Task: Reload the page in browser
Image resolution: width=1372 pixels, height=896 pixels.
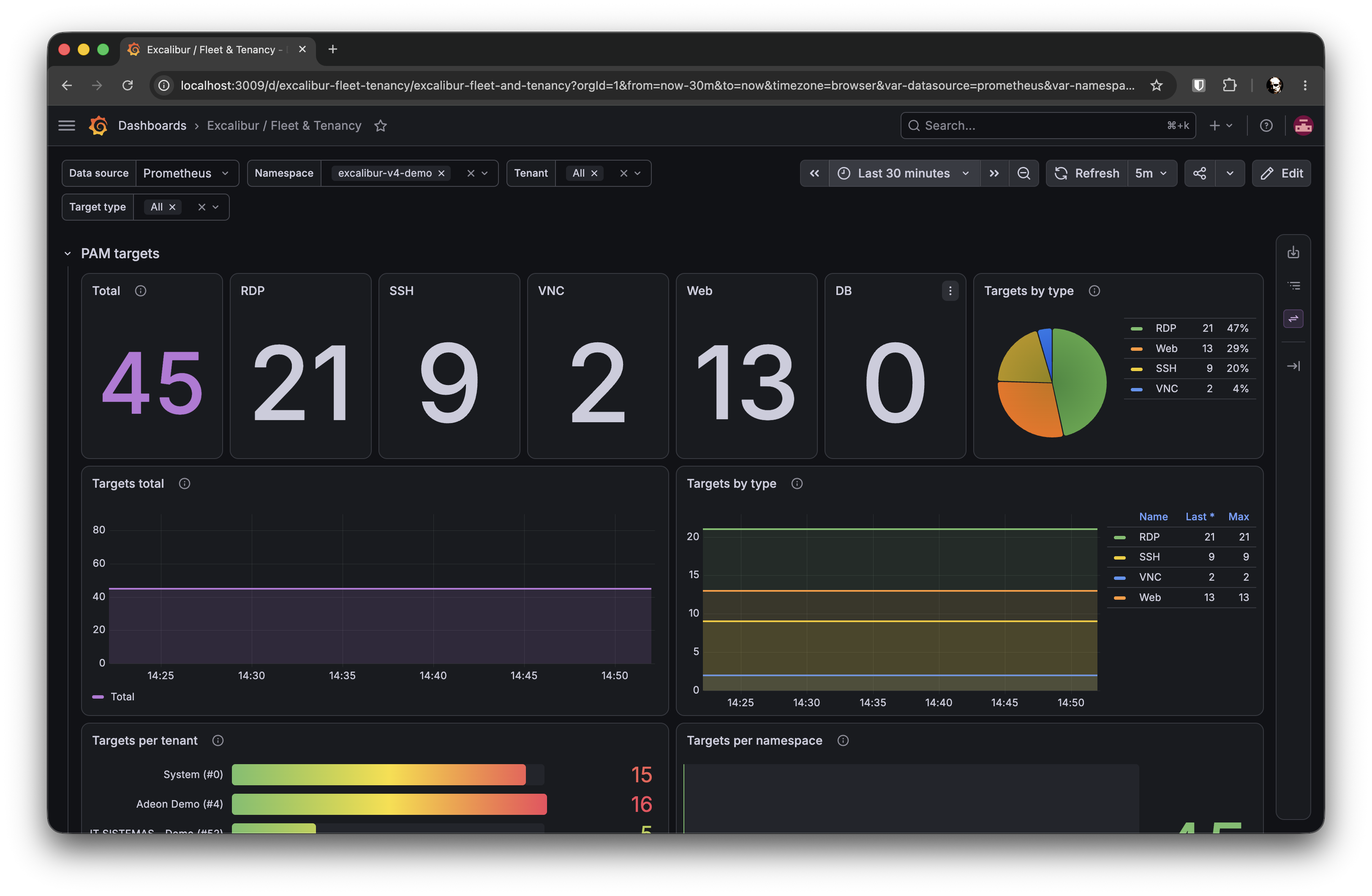Action: 128,85
